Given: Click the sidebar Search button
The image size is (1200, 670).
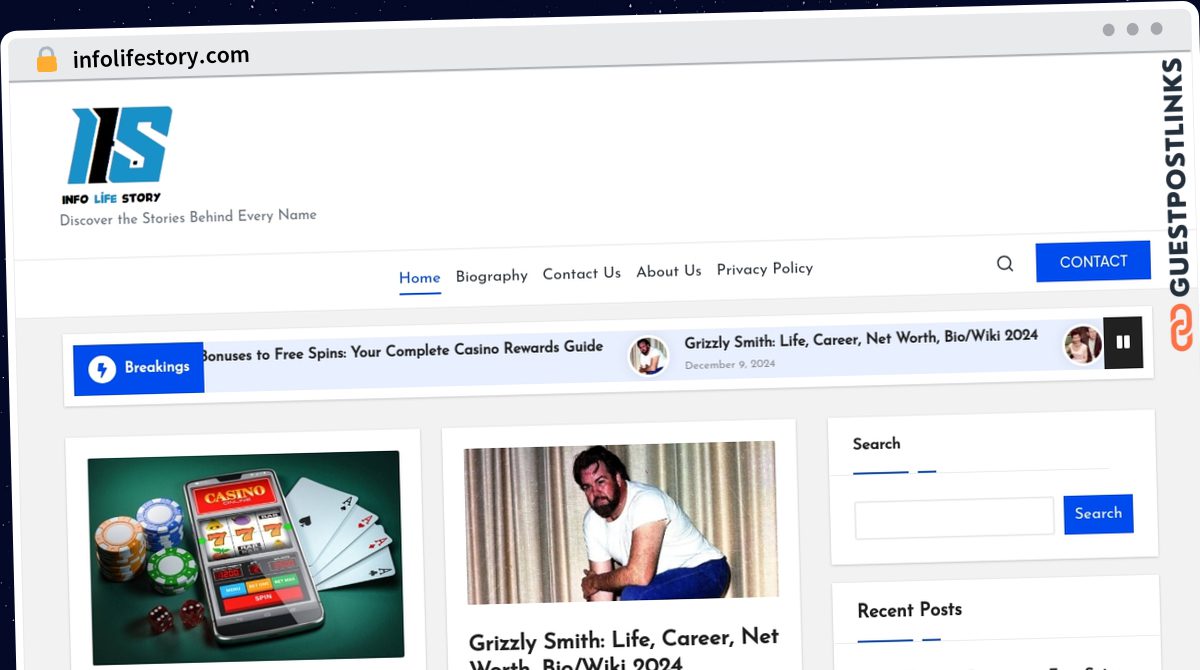Looking at the screenshot, I should point(1098,513).
